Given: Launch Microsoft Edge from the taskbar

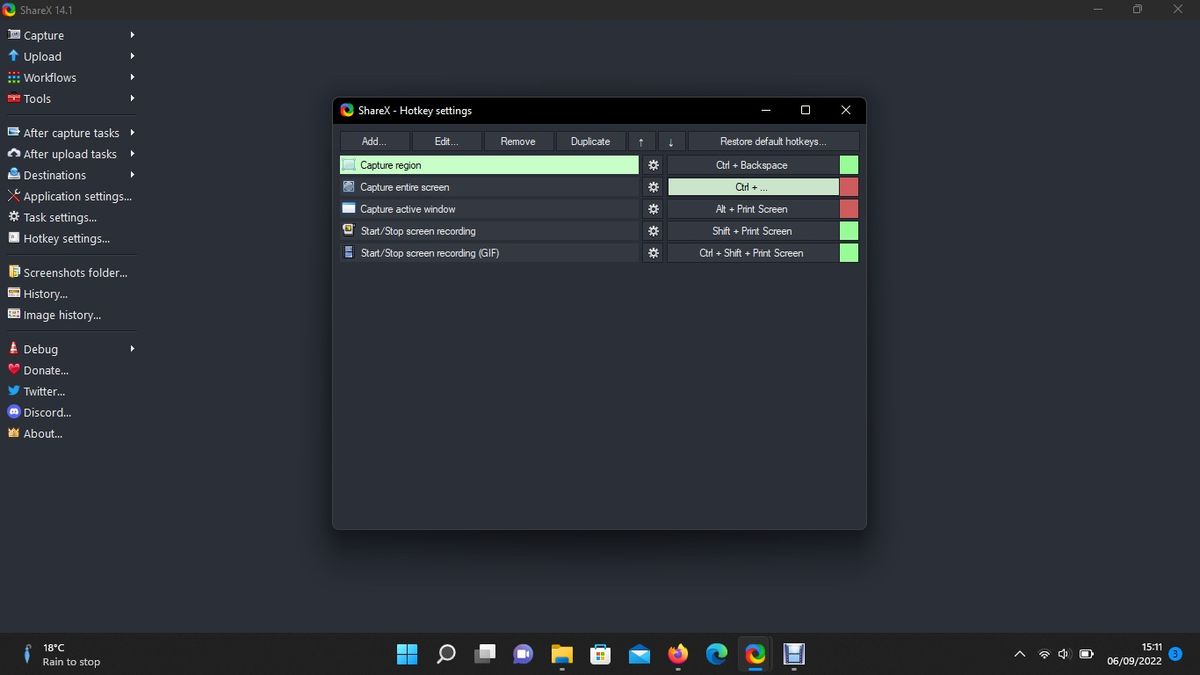Looking at the screenshot, I should click(716, 654).
